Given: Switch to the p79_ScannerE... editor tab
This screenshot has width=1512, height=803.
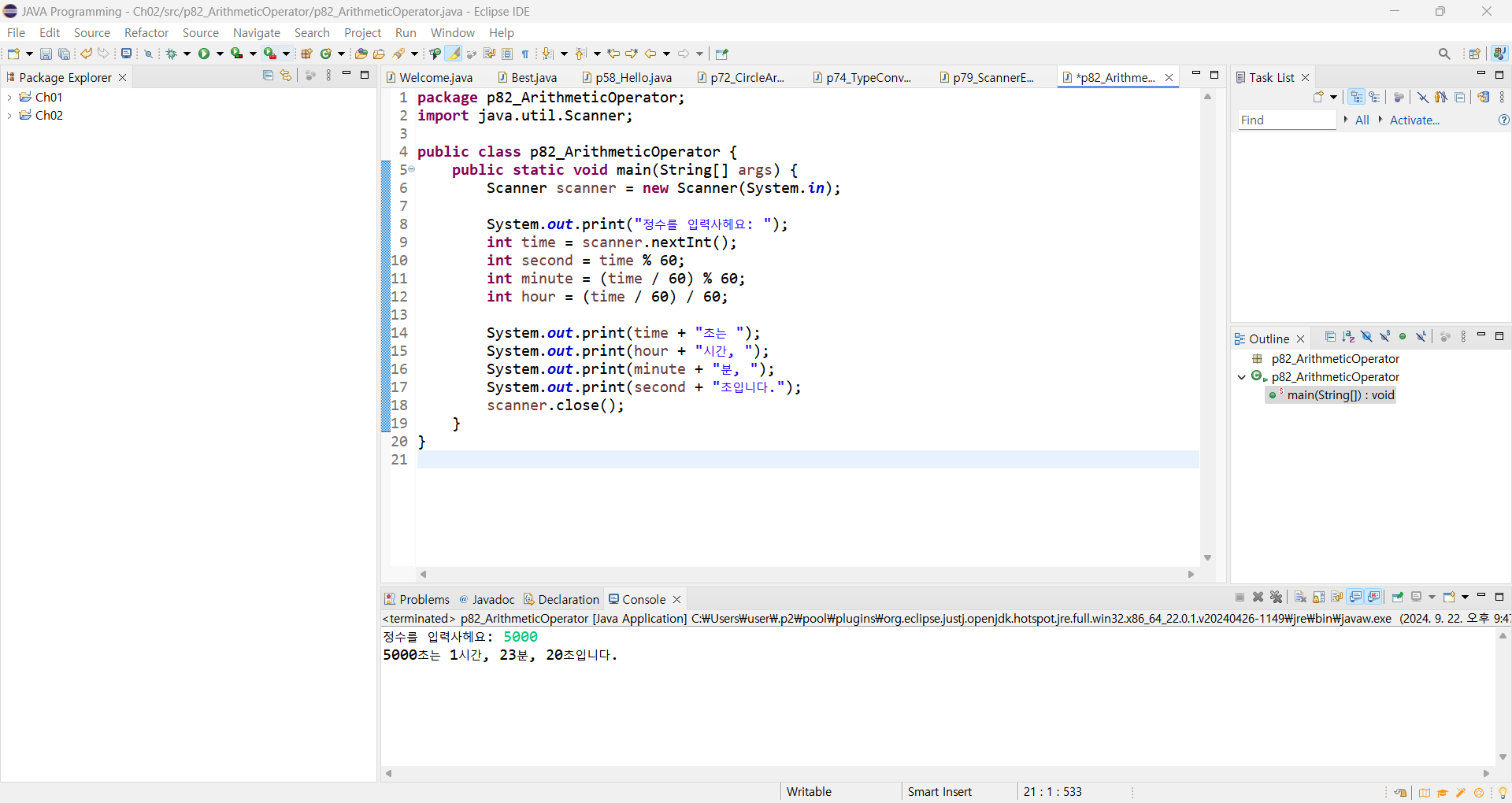Looking at the screenshot, I should point(986,77).
